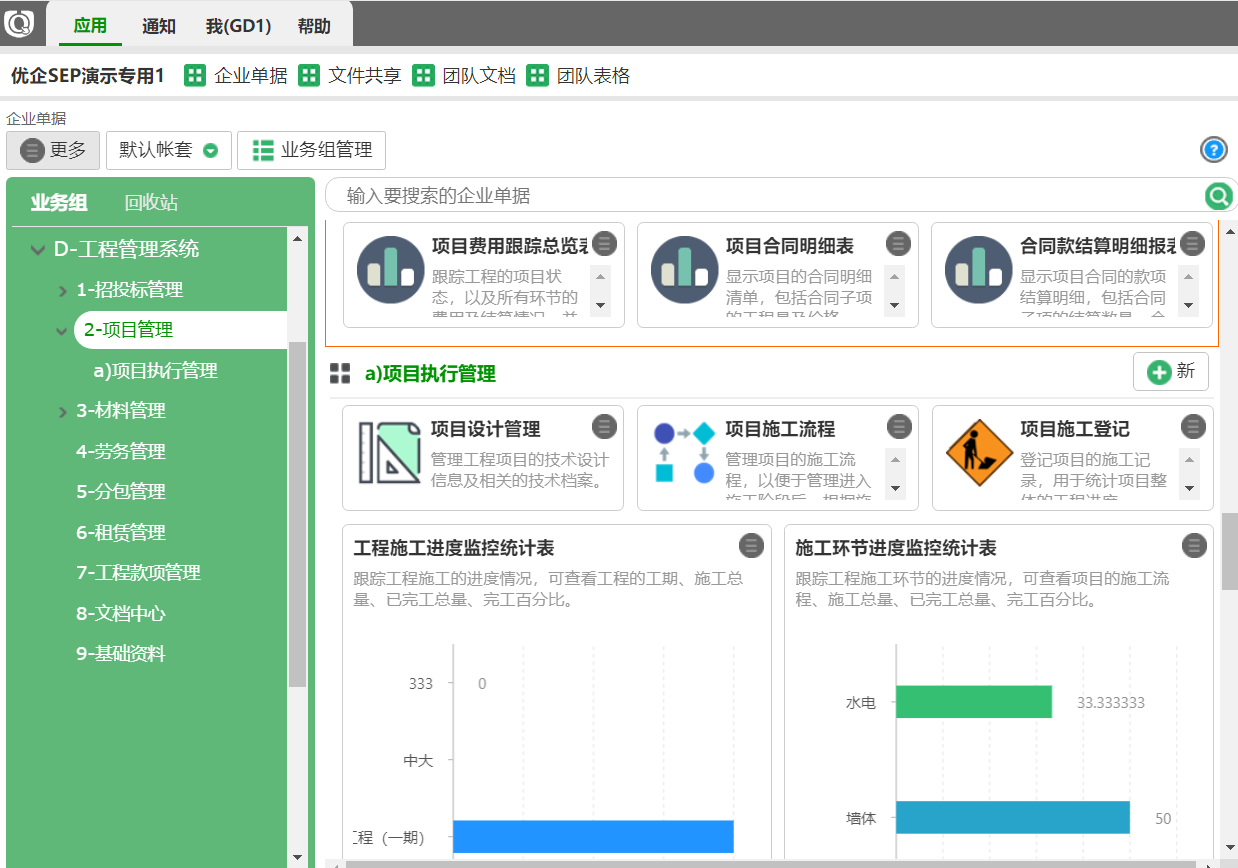Open menu icon on 施工环节进度监控统计表 card

pyautogui.click(x=1194, y=545)
